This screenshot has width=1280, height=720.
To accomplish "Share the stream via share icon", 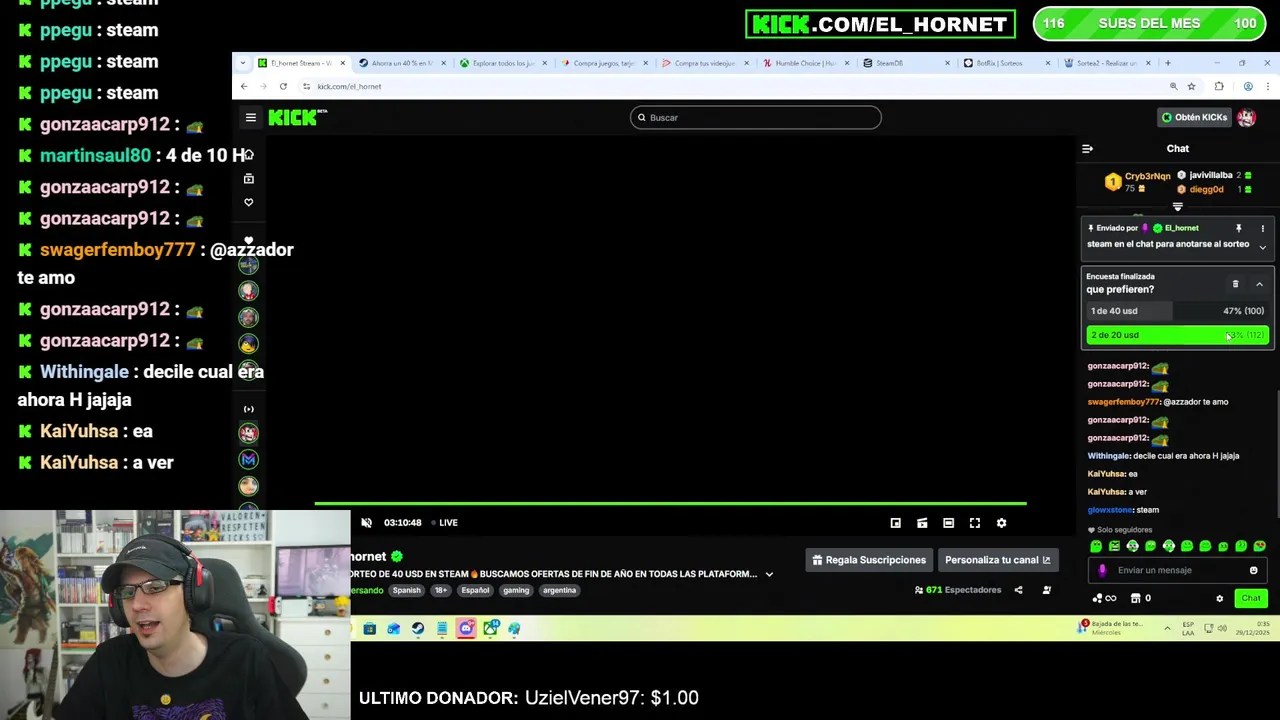I will coord(1018,590).
